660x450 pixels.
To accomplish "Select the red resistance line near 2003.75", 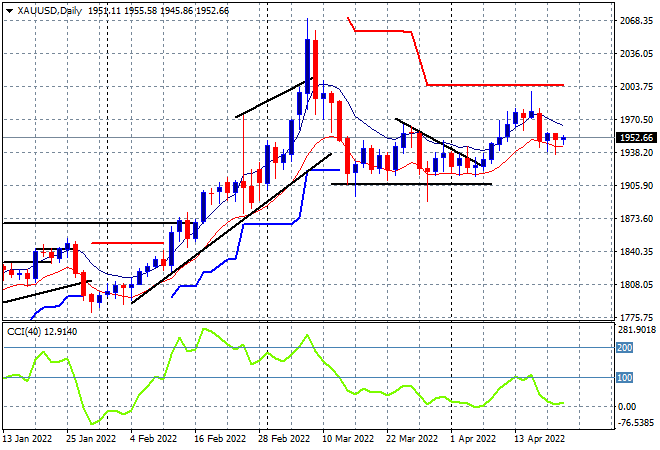I will (495, 85).
